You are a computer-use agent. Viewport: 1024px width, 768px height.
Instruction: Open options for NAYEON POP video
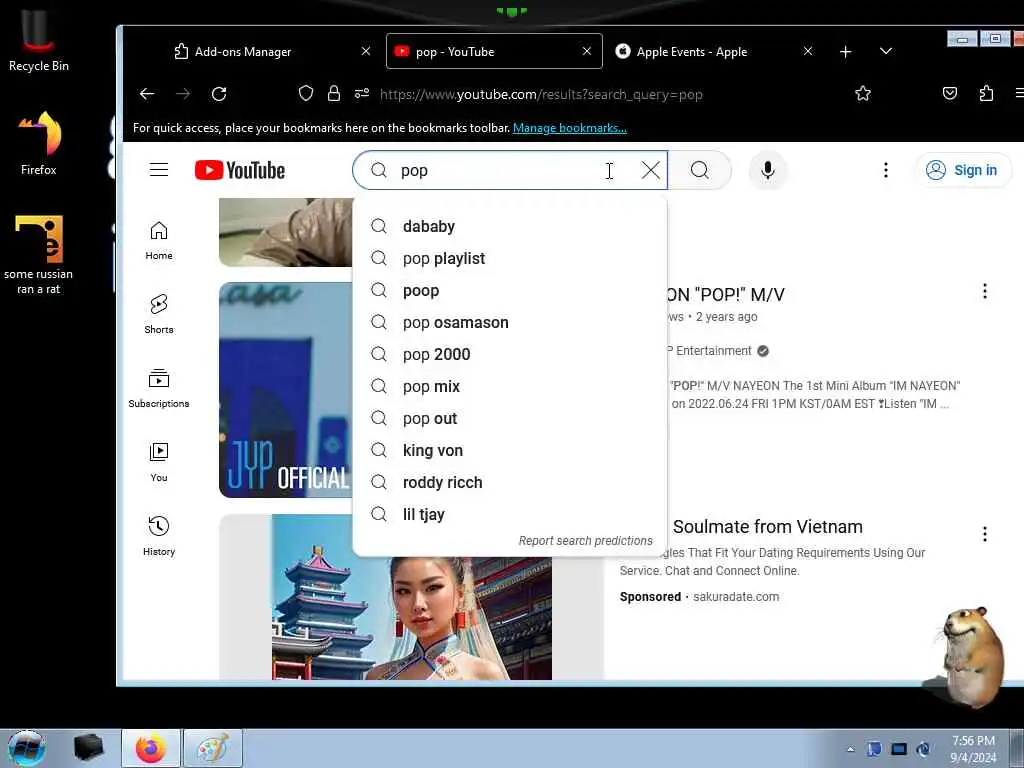click(985, 291)
